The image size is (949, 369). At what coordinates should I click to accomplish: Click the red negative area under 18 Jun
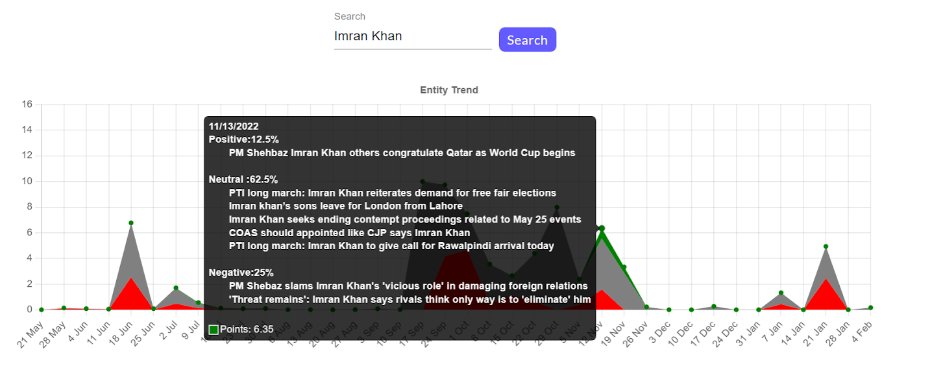click(131, 298)
